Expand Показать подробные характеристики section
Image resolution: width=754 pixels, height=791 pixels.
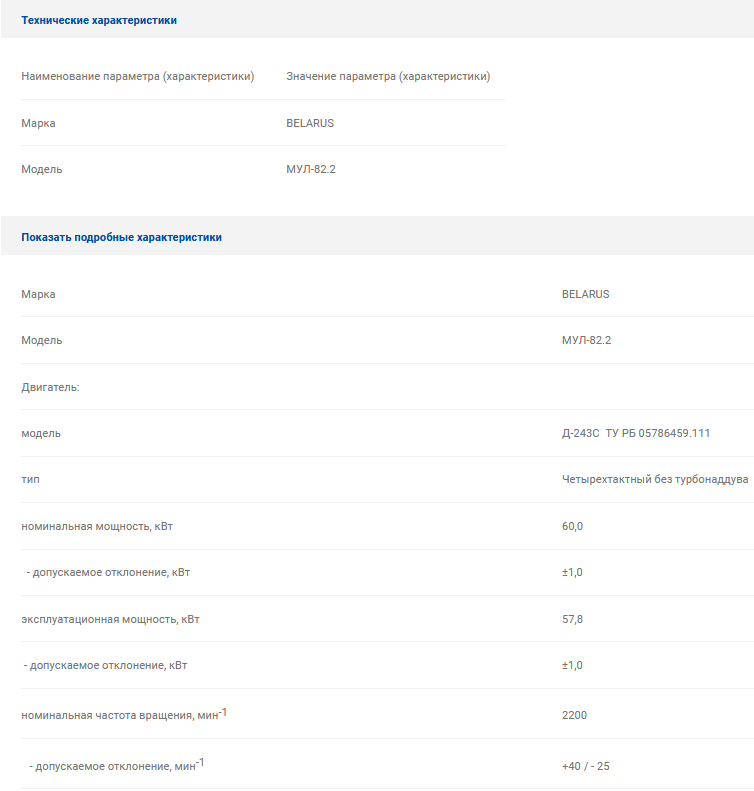122,237
